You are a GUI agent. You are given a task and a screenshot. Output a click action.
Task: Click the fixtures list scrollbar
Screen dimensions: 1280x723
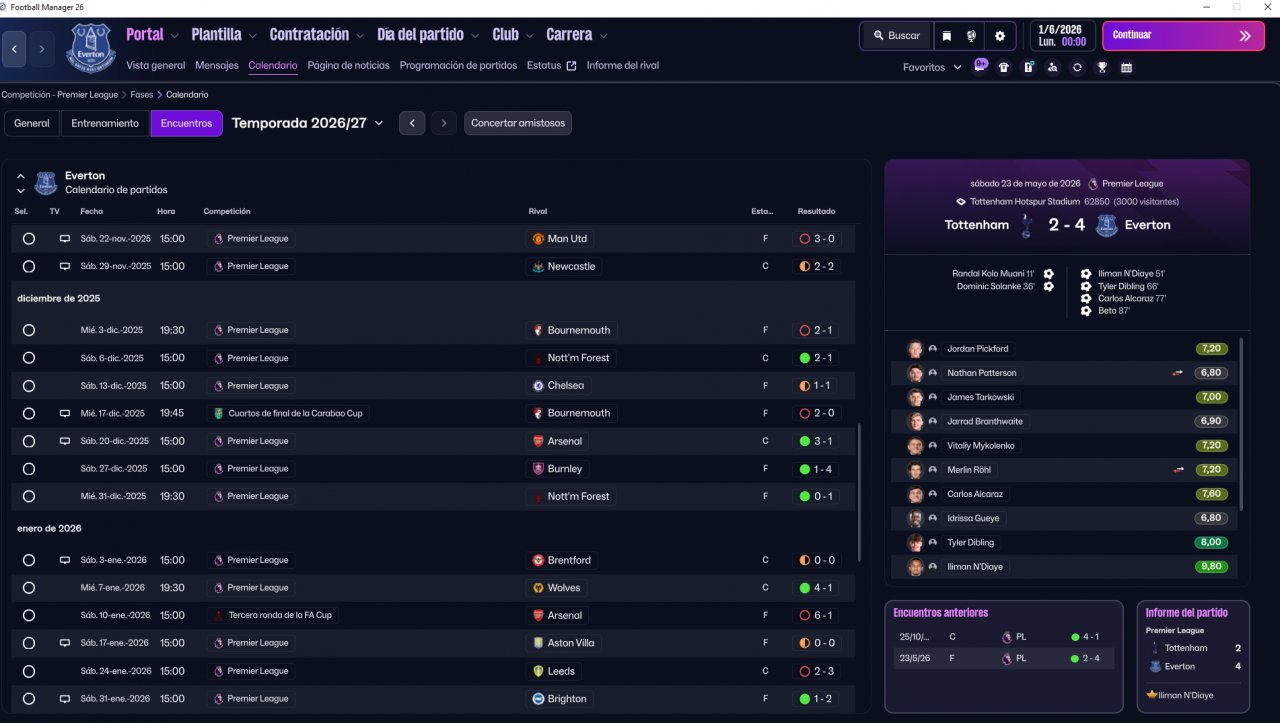pyautogui.click(x=858, y=492)
